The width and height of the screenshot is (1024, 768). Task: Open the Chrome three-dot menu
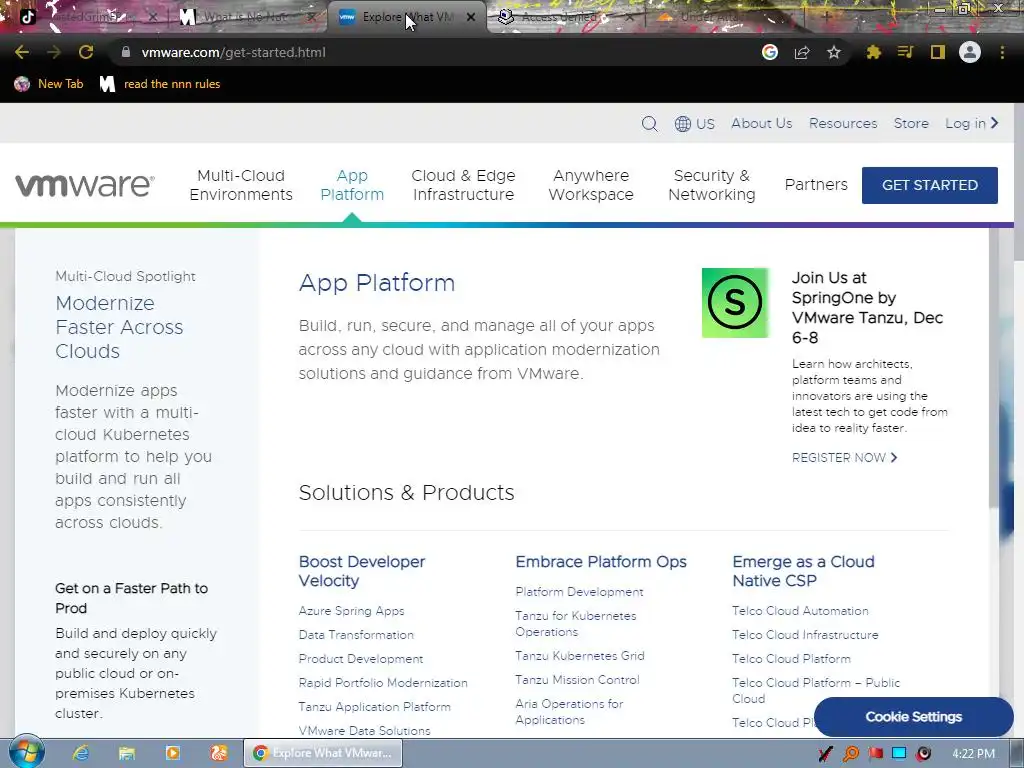click(x=1002, y=52)
